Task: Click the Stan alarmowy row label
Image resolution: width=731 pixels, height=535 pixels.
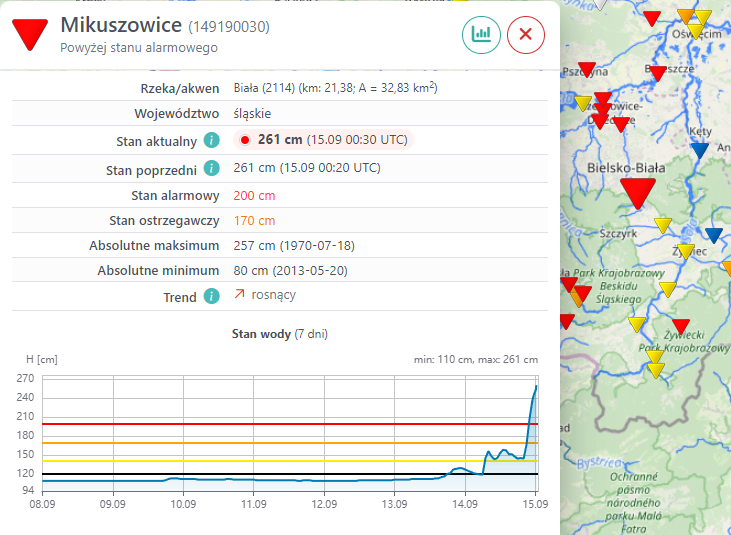Action: pos(175,196)
